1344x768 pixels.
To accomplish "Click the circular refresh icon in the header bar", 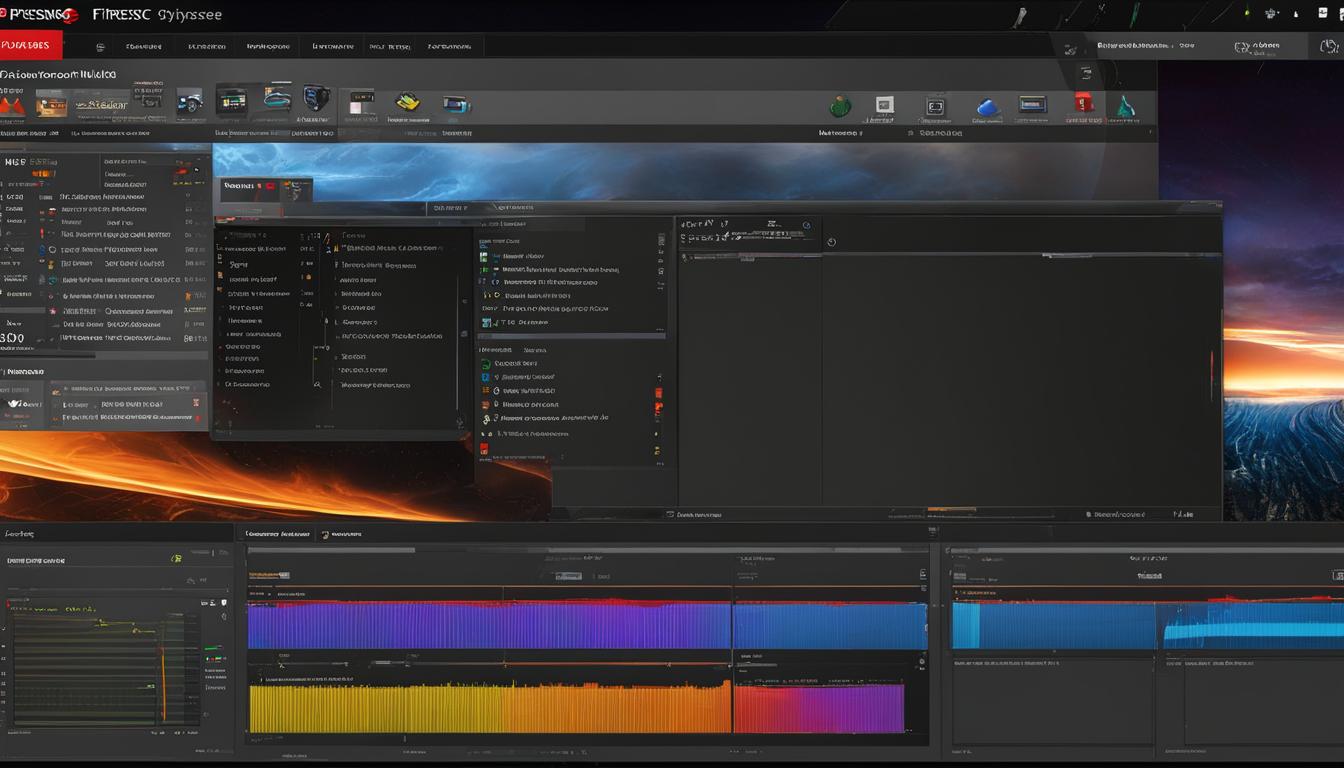I will [1329, 46].
